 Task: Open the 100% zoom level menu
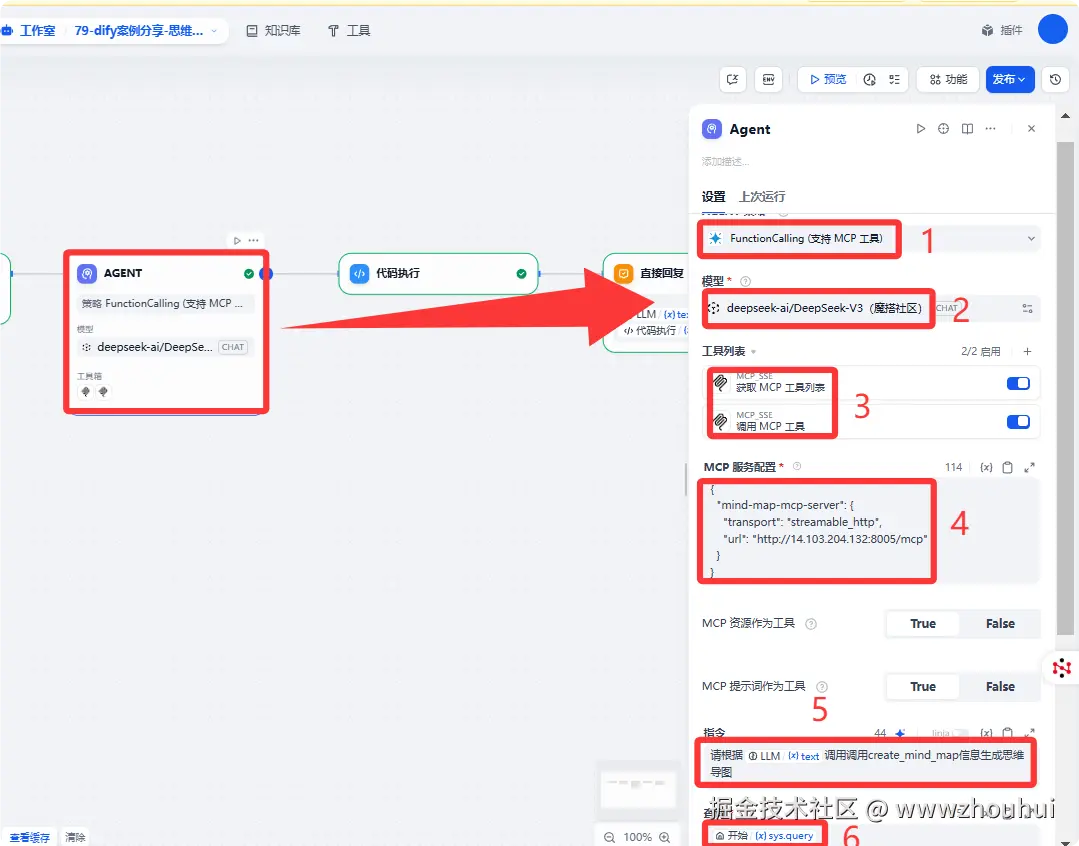637,837
